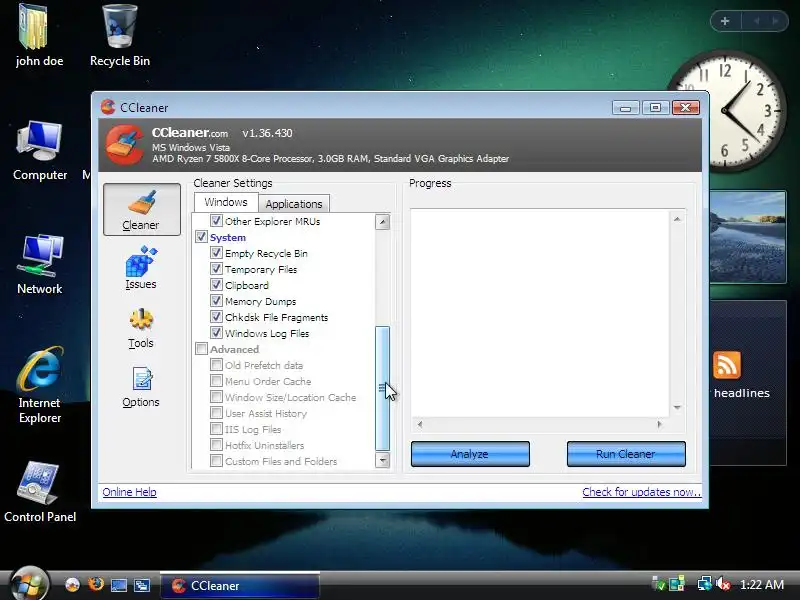The image size is (800, 600).
Task: Click Check for updates now link
Action: (641, 492)
